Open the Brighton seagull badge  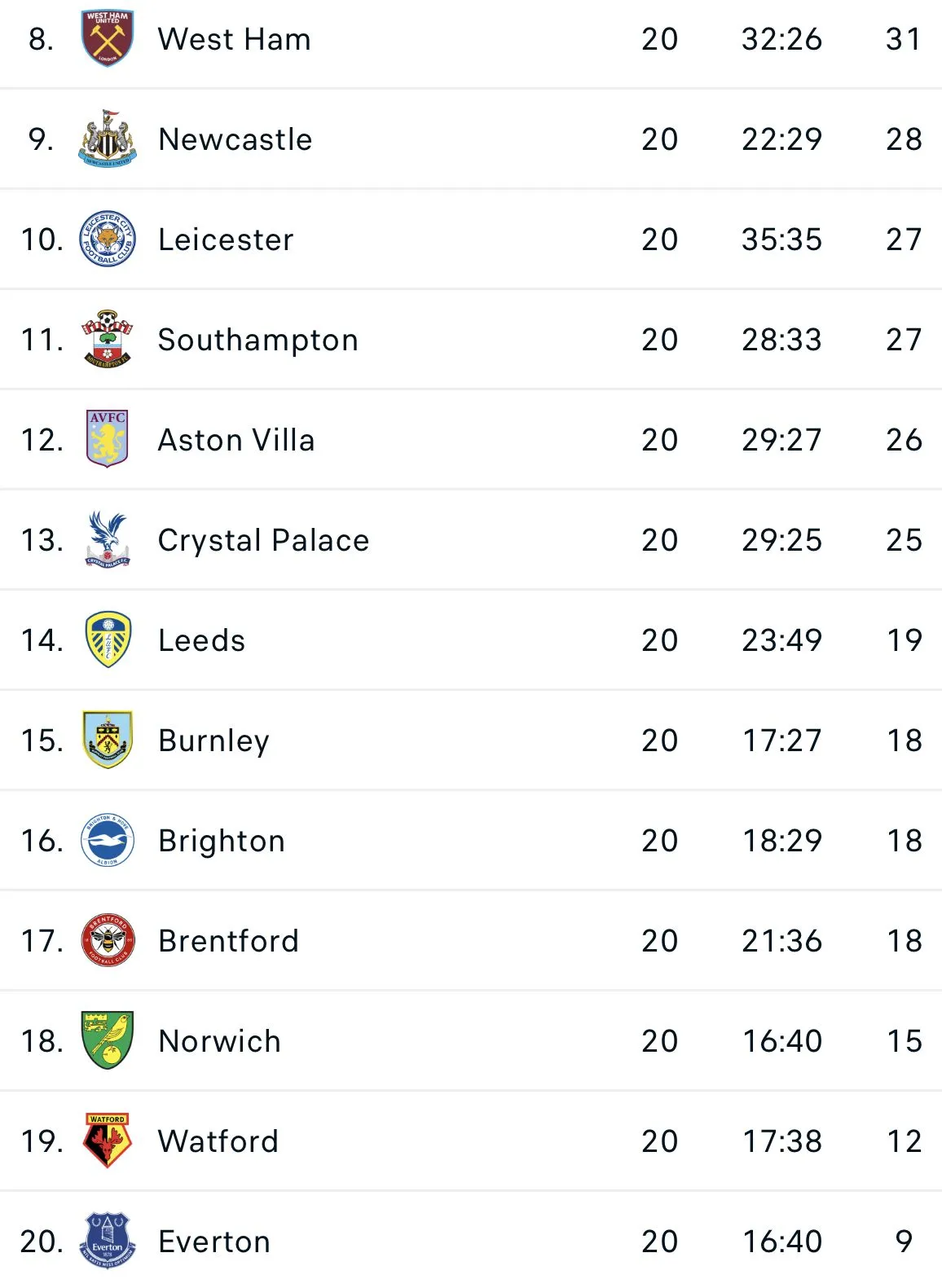108,840
